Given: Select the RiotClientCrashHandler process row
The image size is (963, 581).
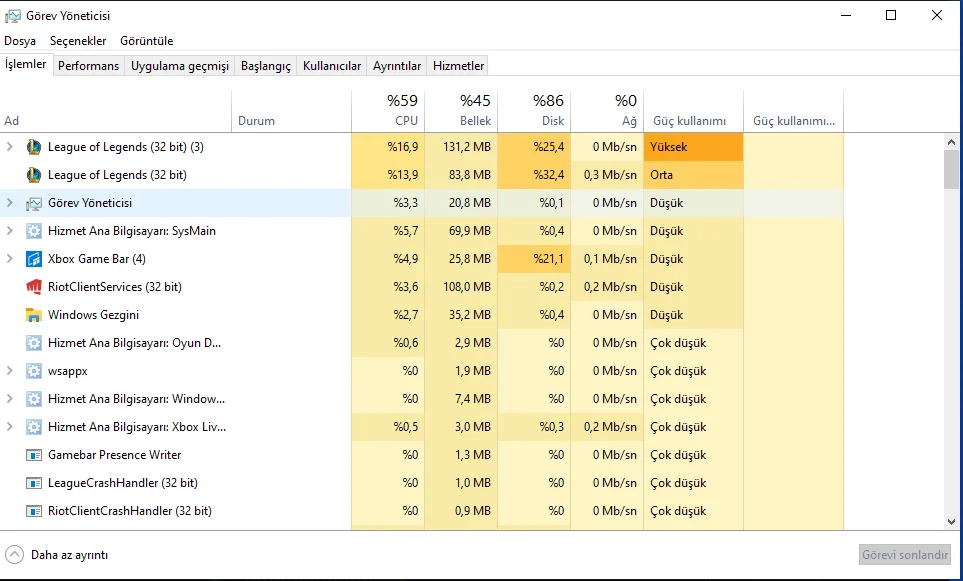Looking at the screenshot, I should click(x=130, y=511).
